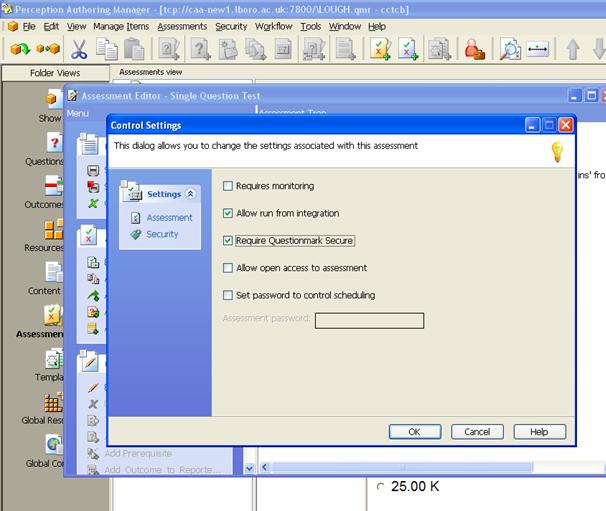Click the Cut scissors icon in toolbar
This screenshot has height=511, width=606.
click(79, 48)
